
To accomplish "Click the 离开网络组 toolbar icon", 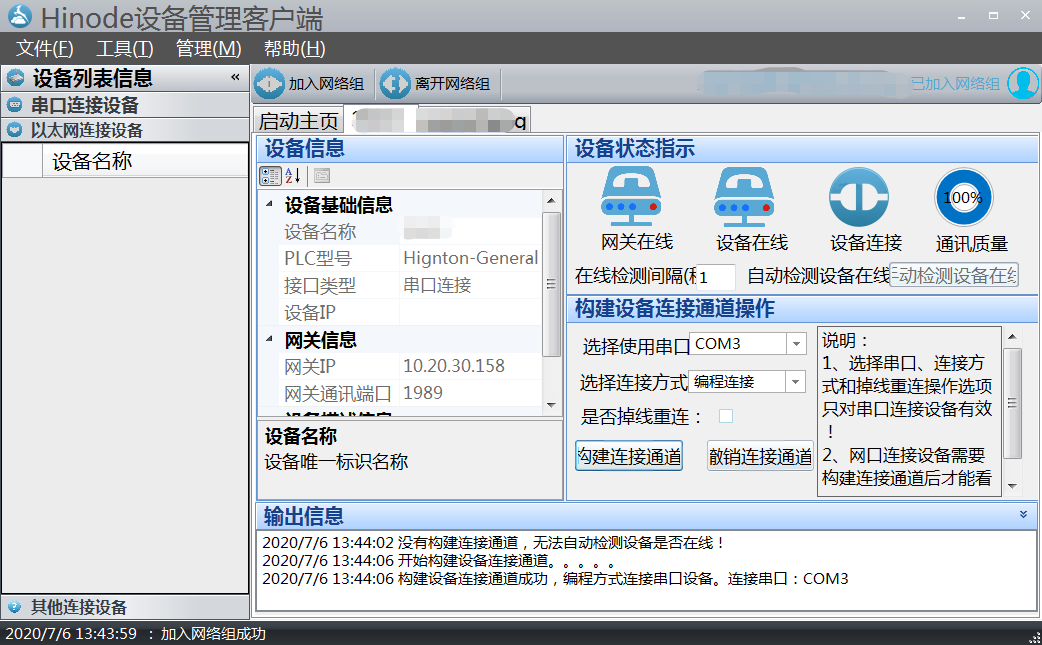I will [x=396, y=83].
